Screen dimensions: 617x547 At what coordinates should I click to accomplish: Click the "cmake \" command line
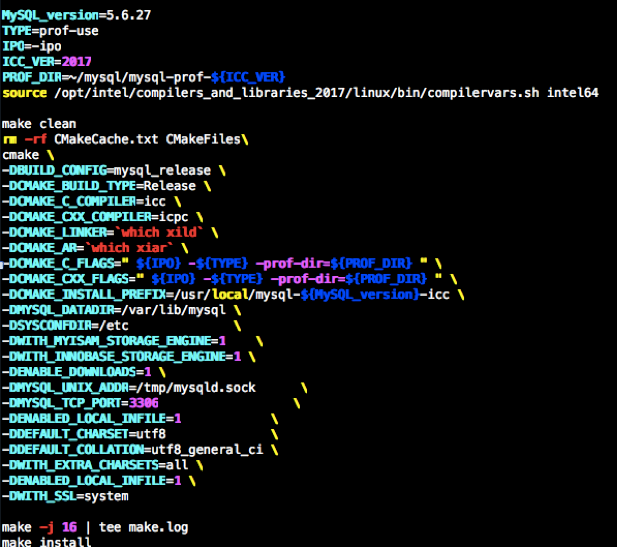28,155
